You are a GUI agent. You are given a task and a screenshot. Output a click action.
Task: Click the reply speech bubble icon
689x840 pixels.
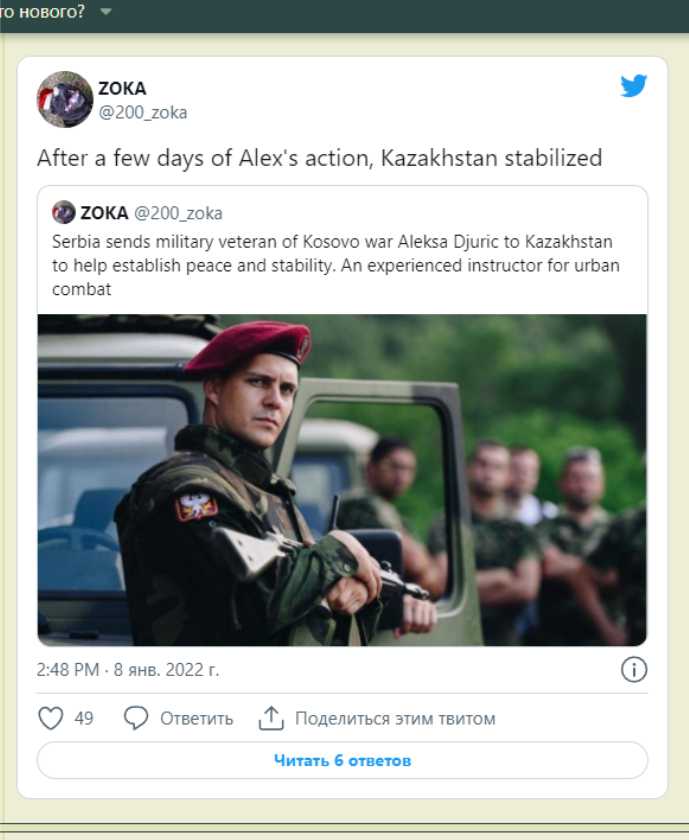(x=136, y=718)
